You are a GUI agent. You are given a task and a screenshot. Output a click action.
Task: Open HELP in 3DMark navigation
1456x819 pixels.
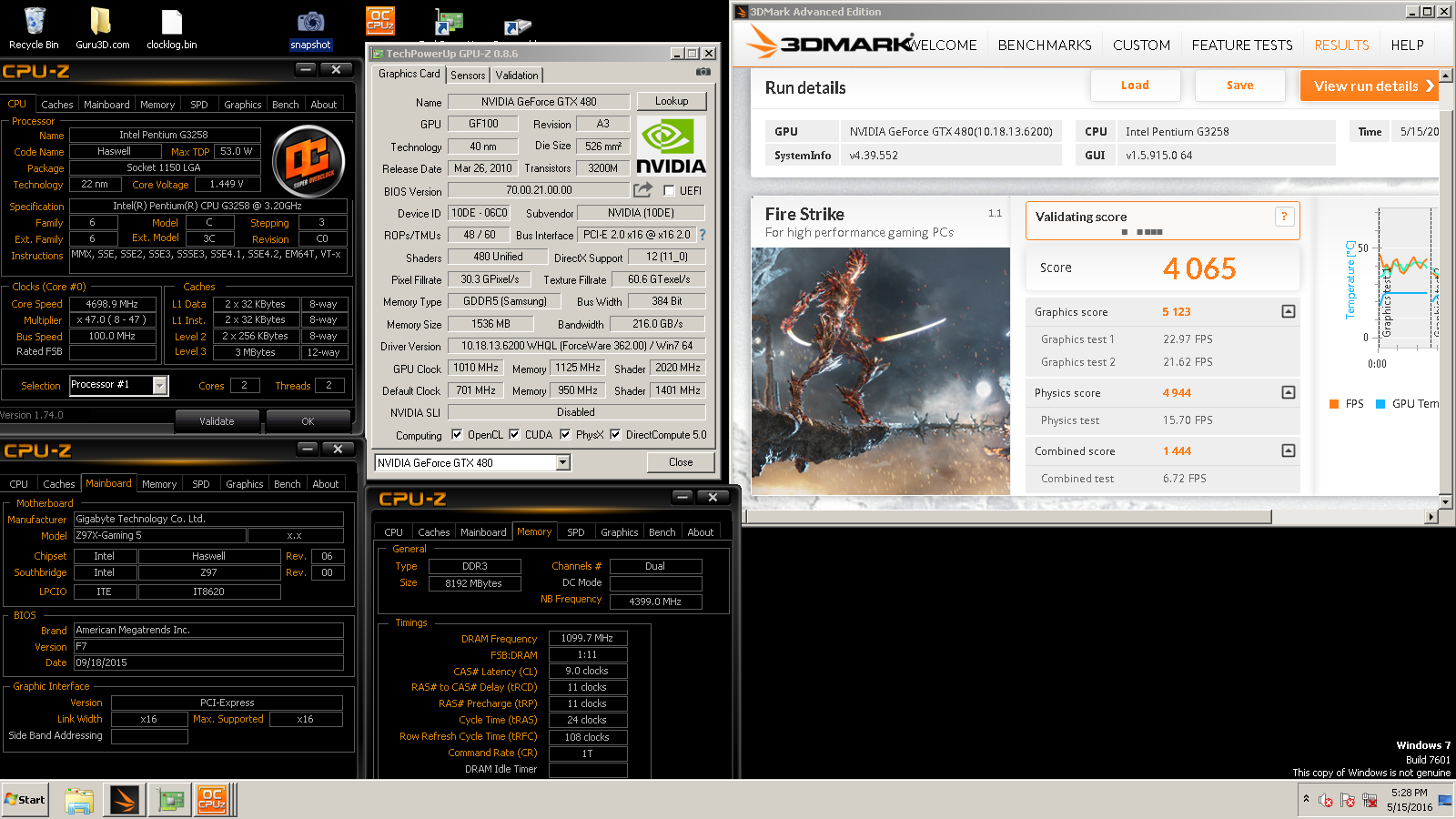tap(1407, 45)
